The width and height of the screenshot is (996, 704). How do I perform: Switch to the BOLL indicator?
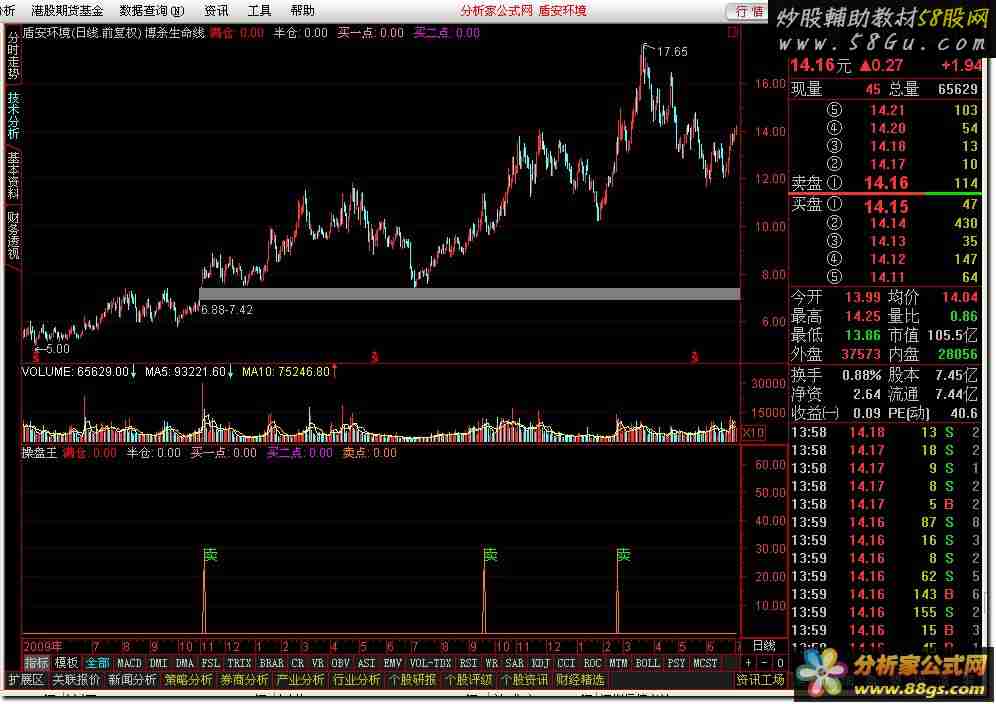647,662
